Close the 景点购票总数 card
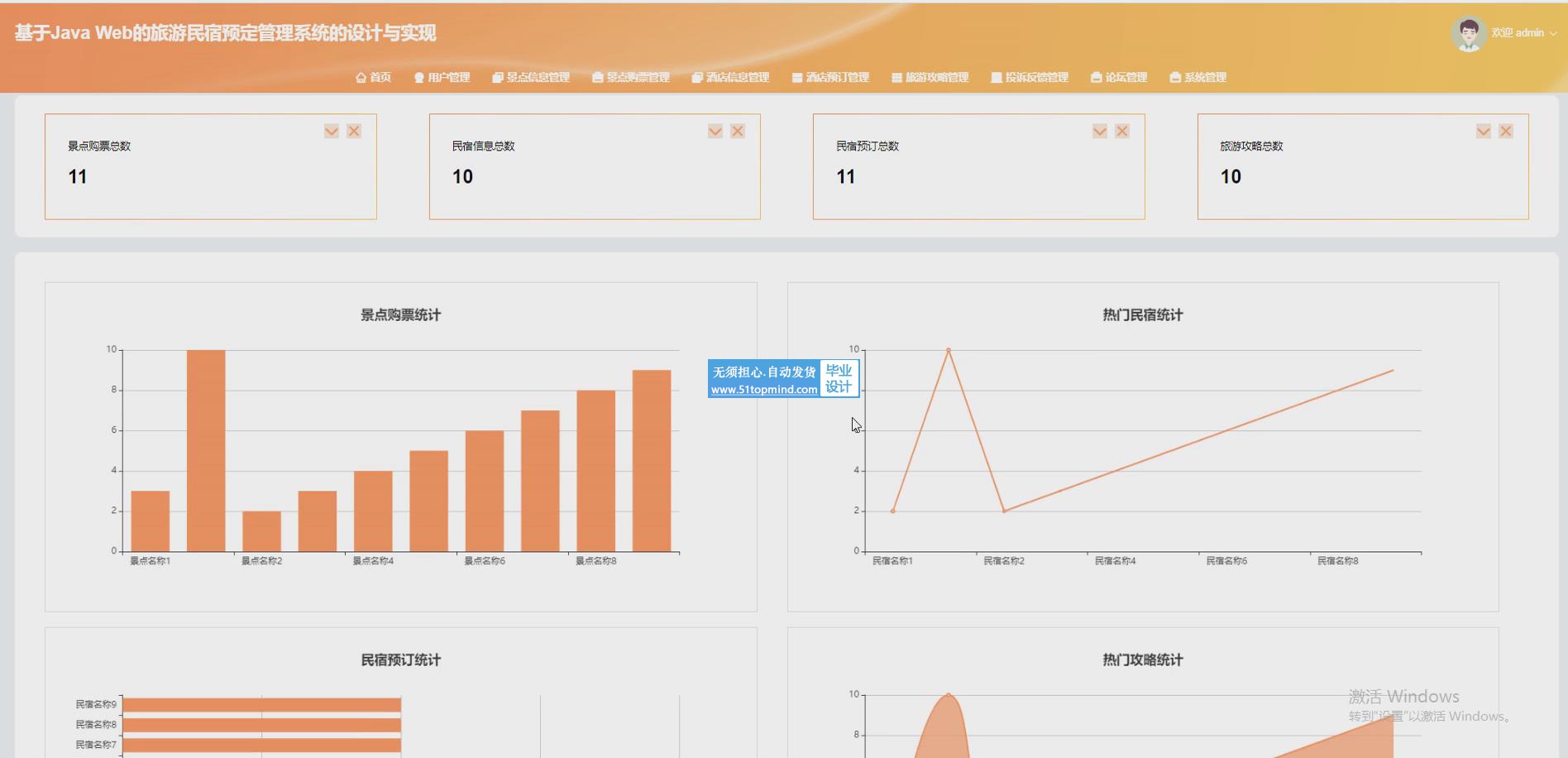The width and height of the screenshot is (1568, 758). click(354, 131)
